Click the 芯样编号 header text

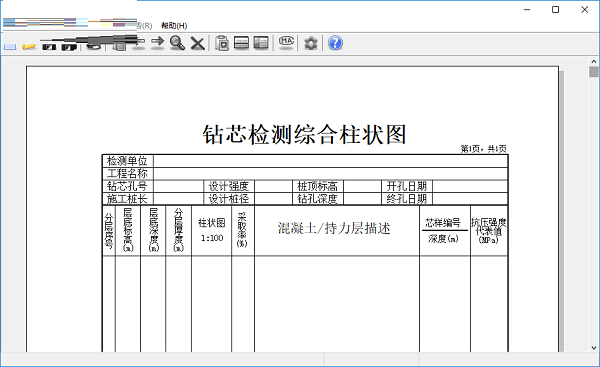443,223
